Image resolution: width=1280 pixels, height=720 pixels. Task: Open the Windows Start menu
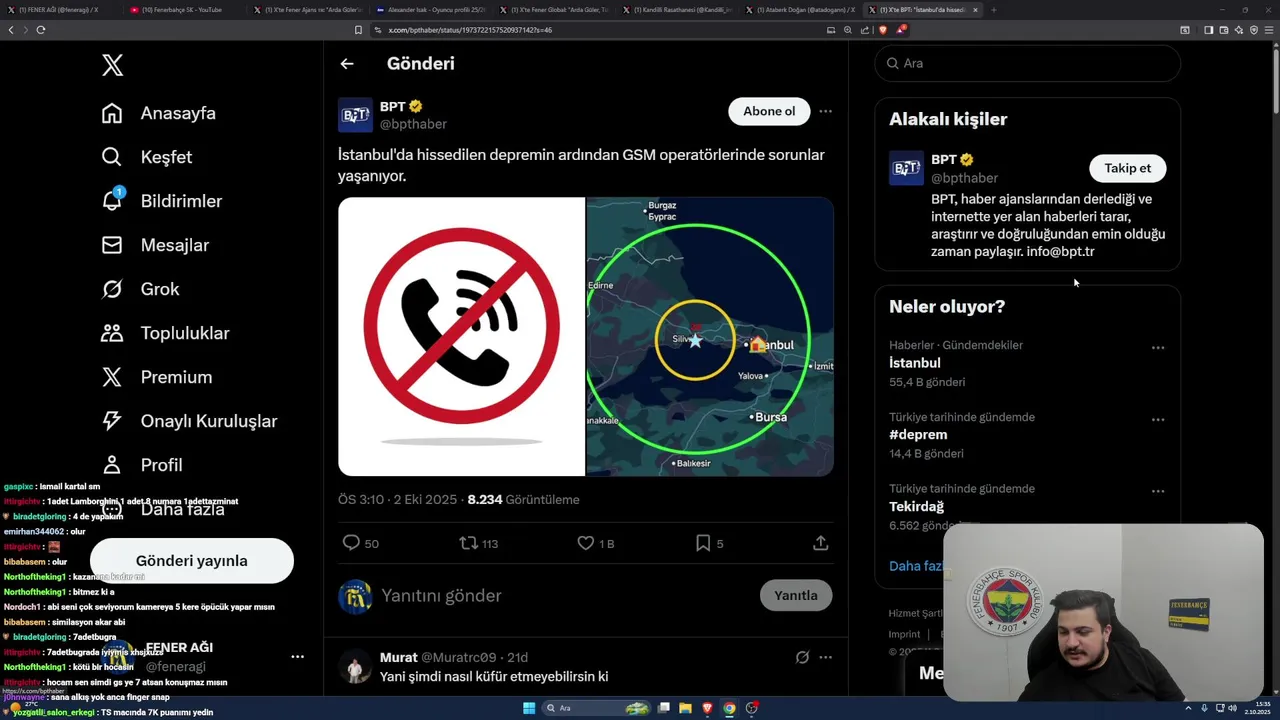click(529, 708)
